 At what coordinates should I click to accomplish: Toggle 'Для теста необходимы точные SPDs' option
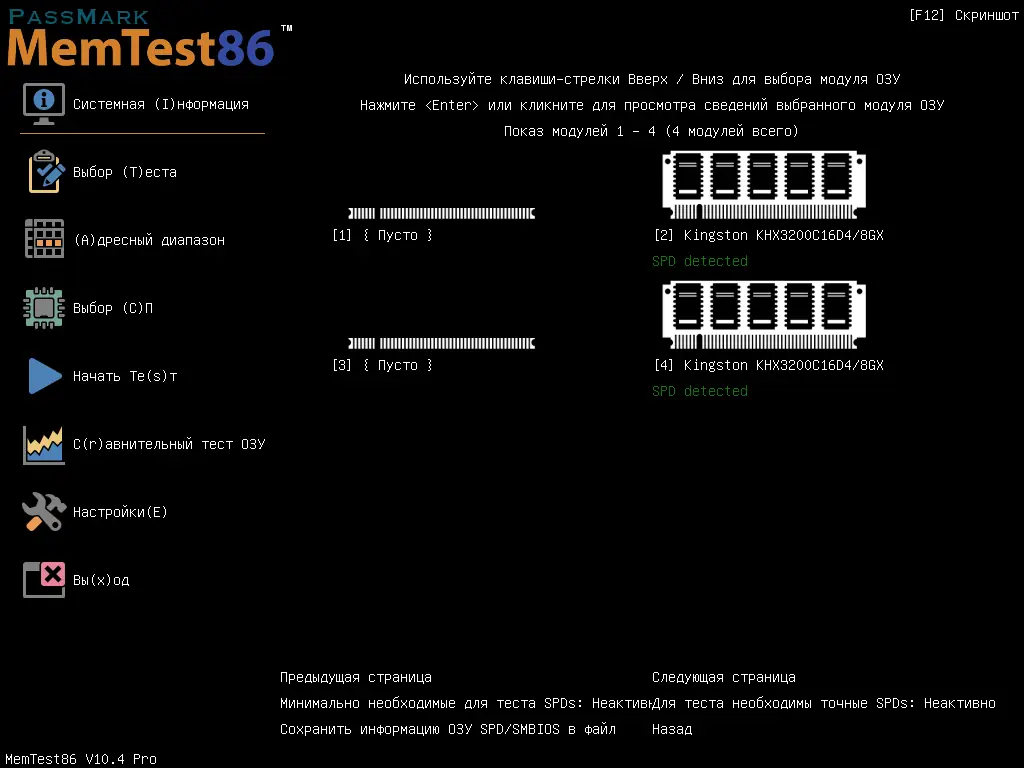[x=824, y=703]
